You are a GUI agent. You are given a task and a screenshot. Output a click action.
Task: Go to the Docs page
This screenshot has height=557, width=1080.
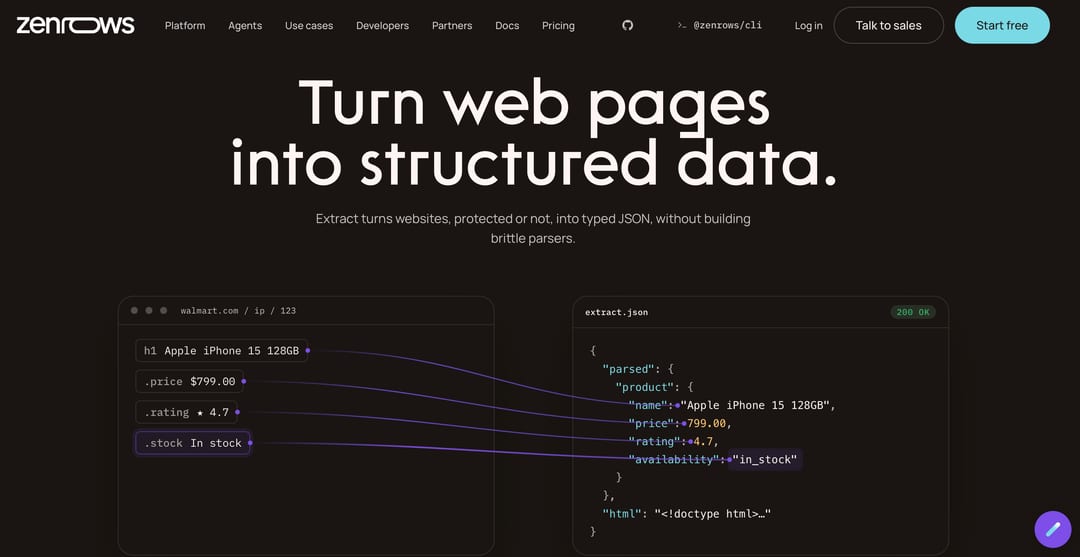point(507,25)
